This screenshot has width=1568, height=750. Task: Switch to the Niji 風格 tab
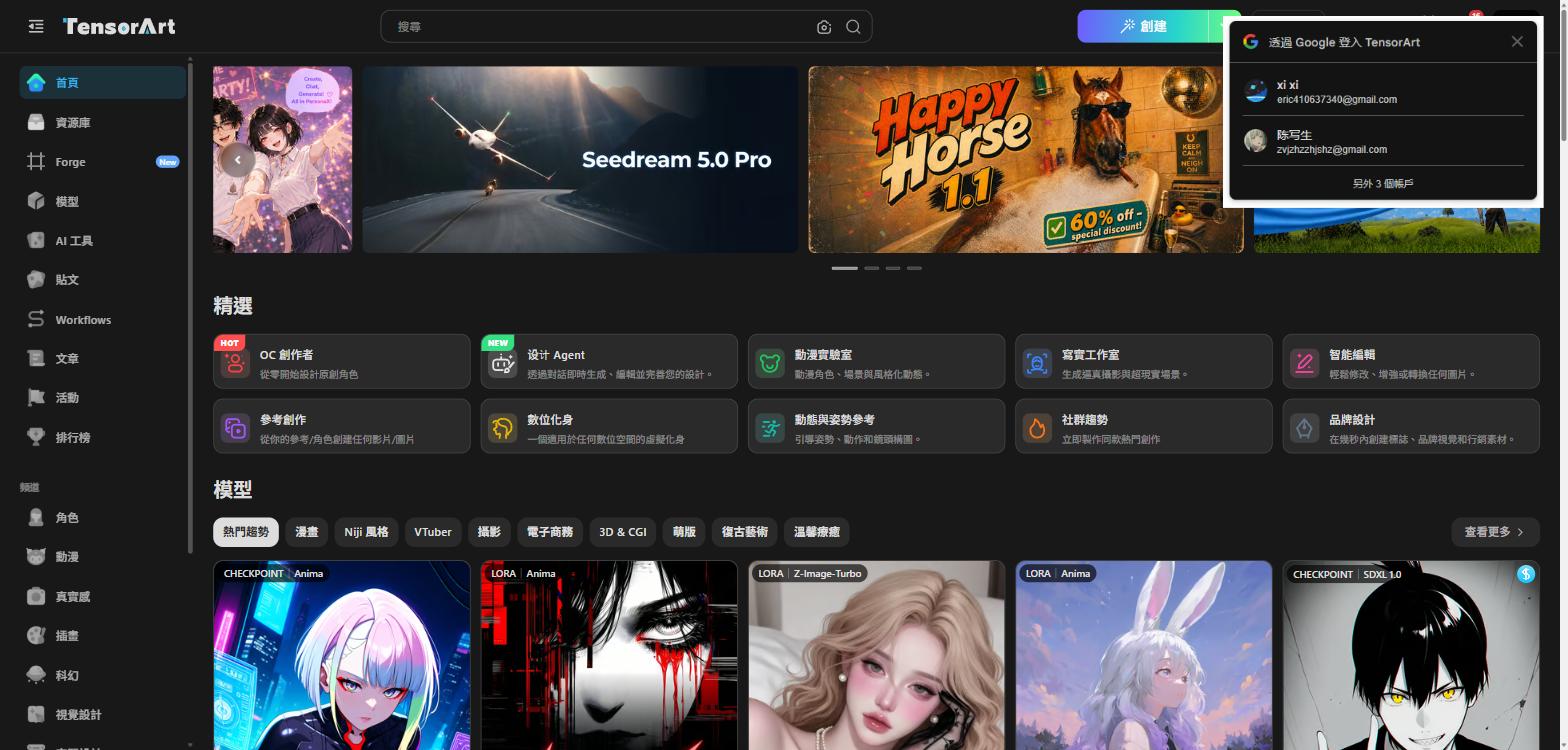pos(366,532)
